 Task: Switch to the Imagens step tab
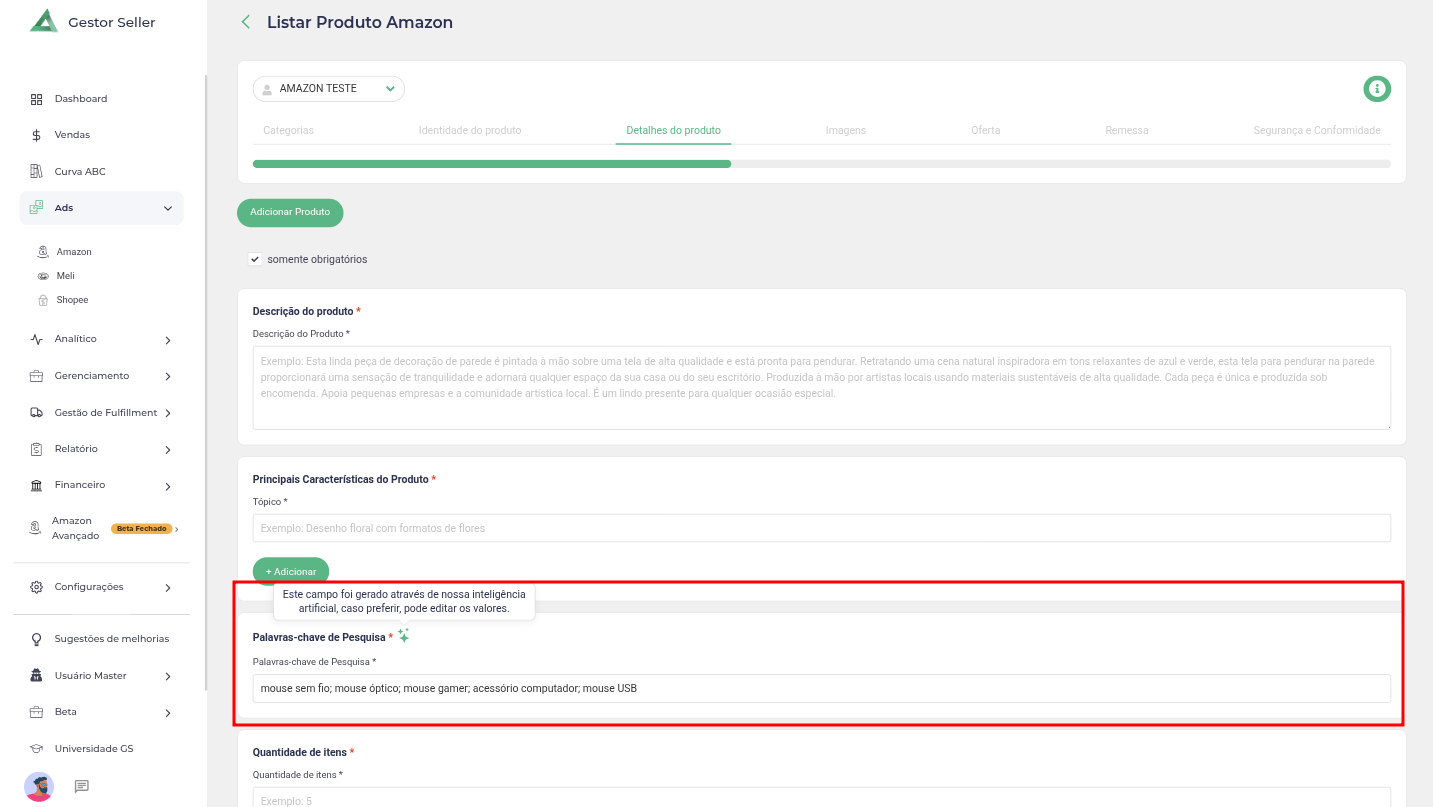click(845, 130)
